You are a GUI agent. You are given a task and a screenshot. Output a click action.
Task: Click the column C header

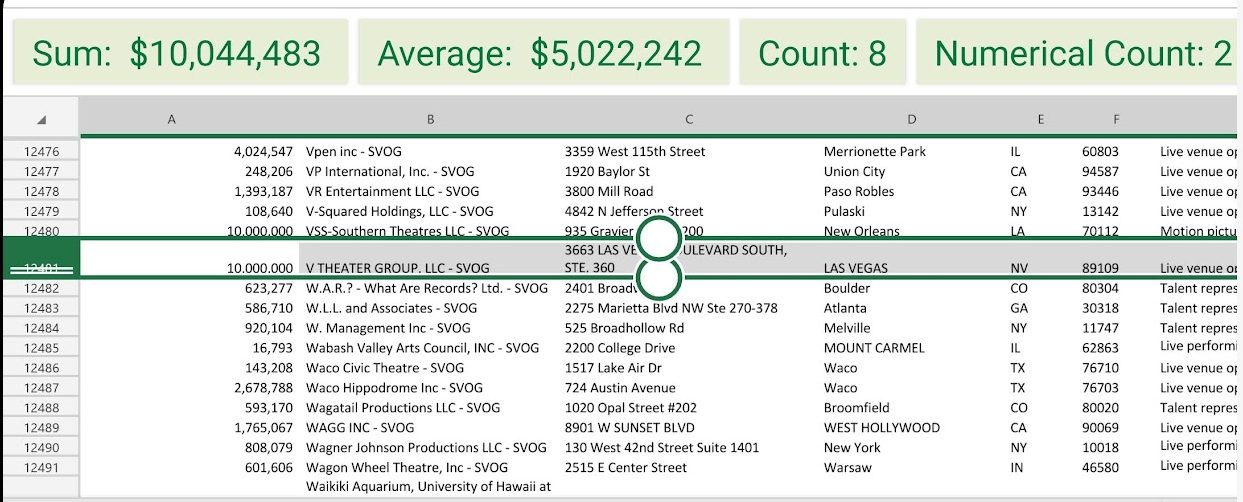pos(689,120)
